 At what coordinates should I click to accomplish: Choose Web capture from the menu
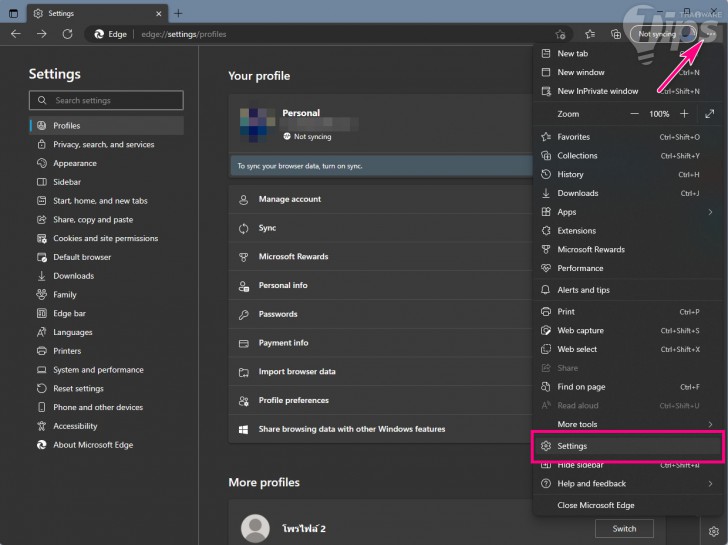pos(628,331)
